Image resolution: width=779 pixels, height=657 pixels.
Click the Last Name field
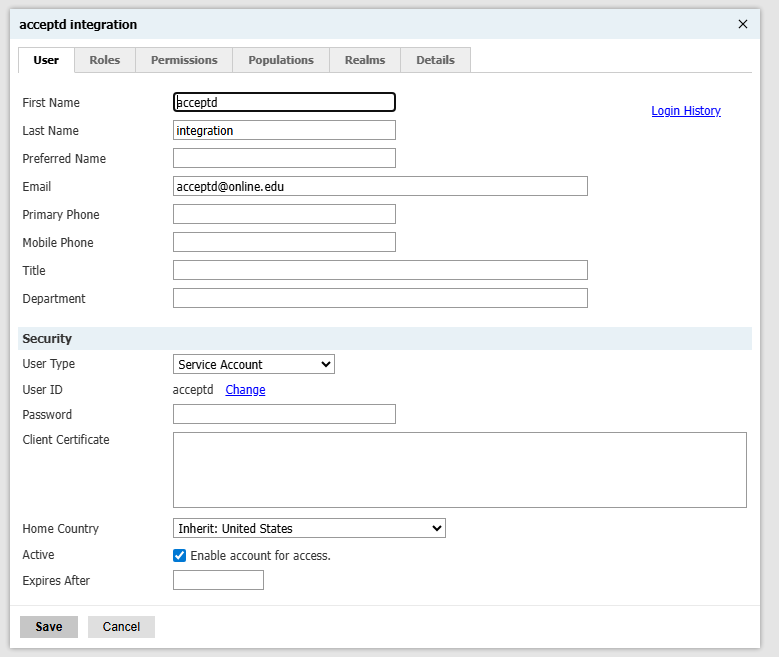tap(284, 130)
